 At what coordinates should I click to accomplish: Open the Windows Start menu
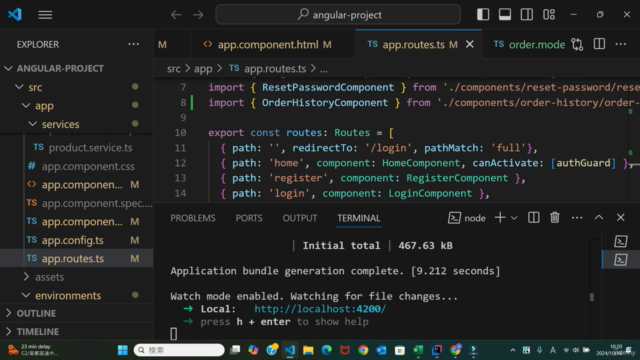click(x=123, y=350)
